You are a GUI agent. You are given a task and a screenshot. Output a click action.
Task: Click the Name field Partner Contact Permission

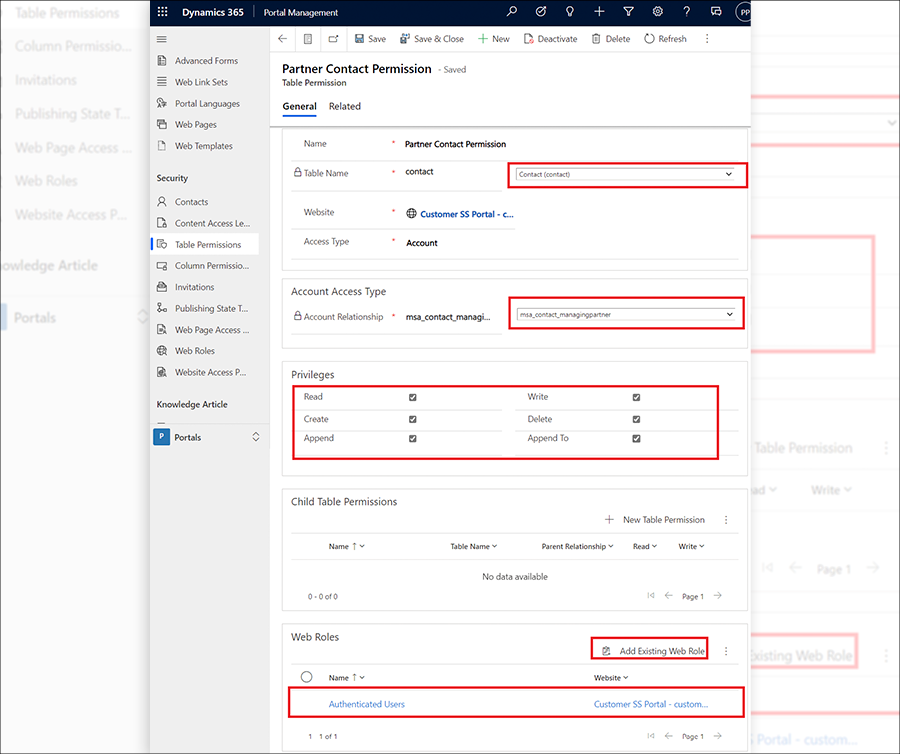click(x=455, y=144)
